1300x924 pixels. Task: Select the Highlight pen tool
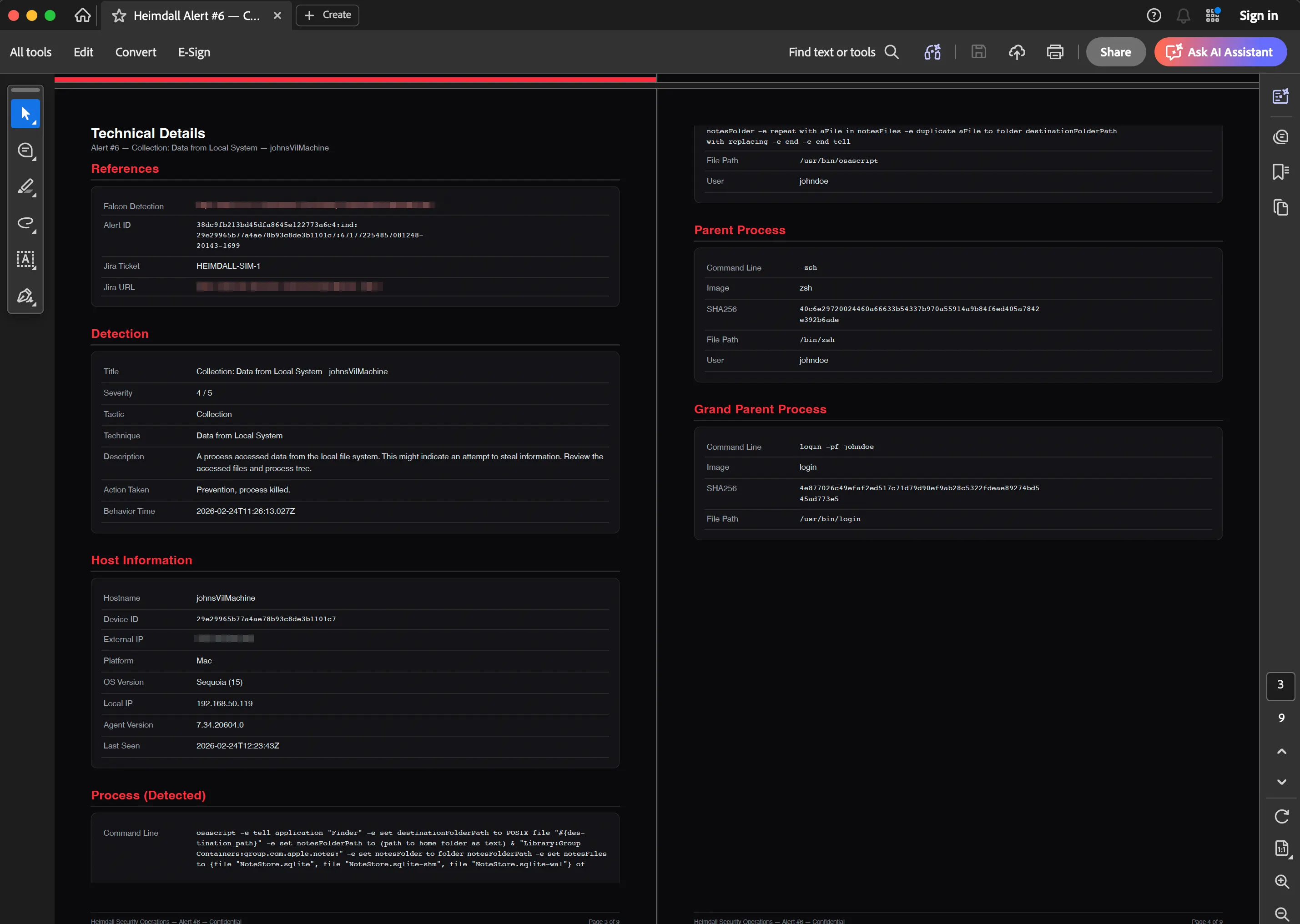[x=25, y=186]
